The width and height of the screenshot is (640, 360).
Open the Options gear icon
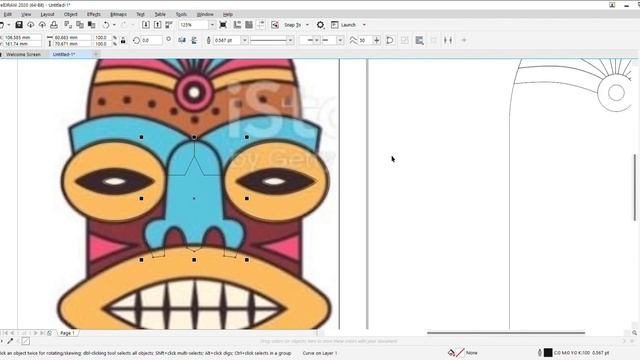(x=320, y=25)
